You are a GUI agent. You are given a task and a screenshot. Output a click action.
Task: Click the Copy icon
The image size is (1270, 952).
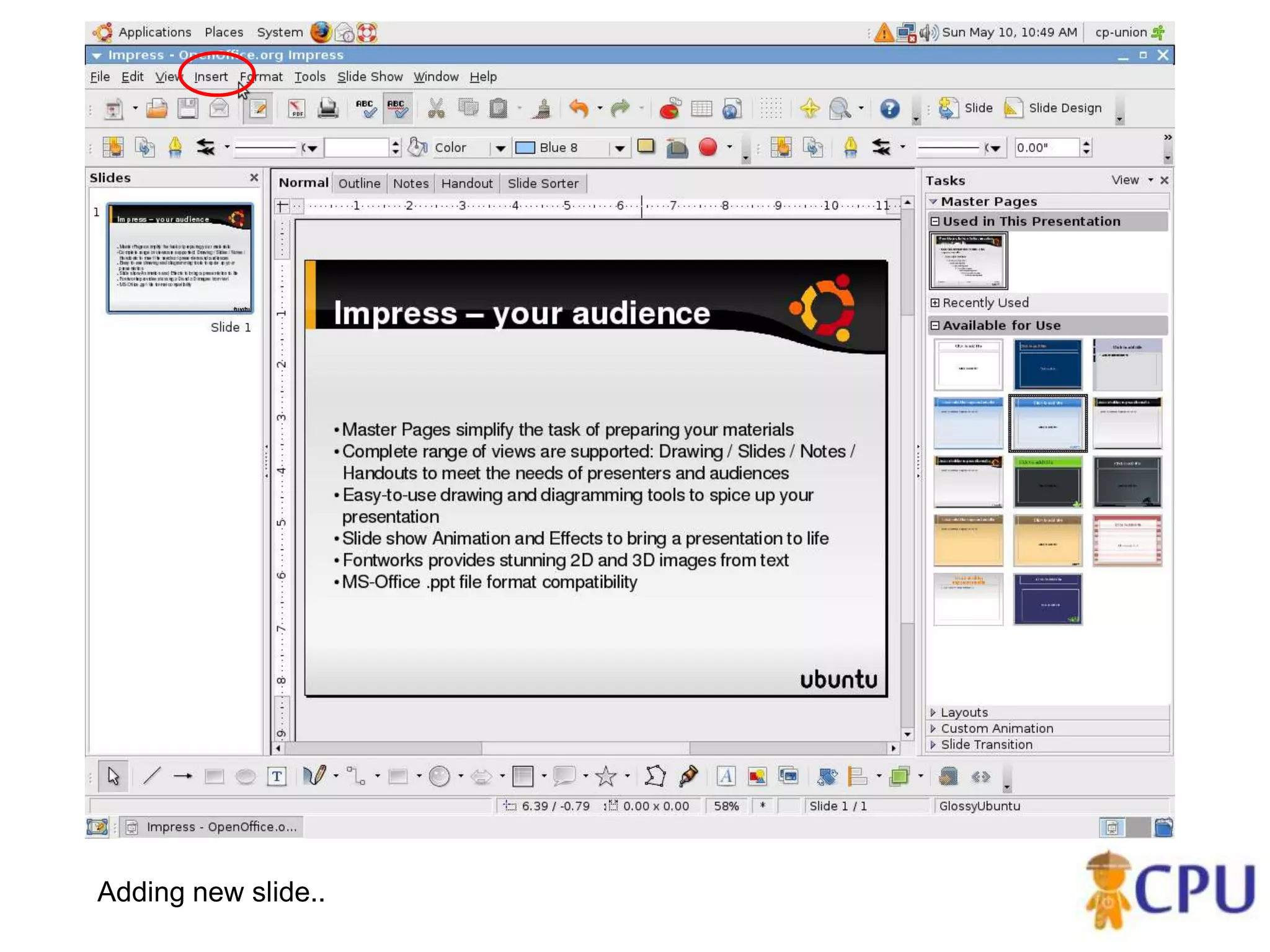click(468, 108)
